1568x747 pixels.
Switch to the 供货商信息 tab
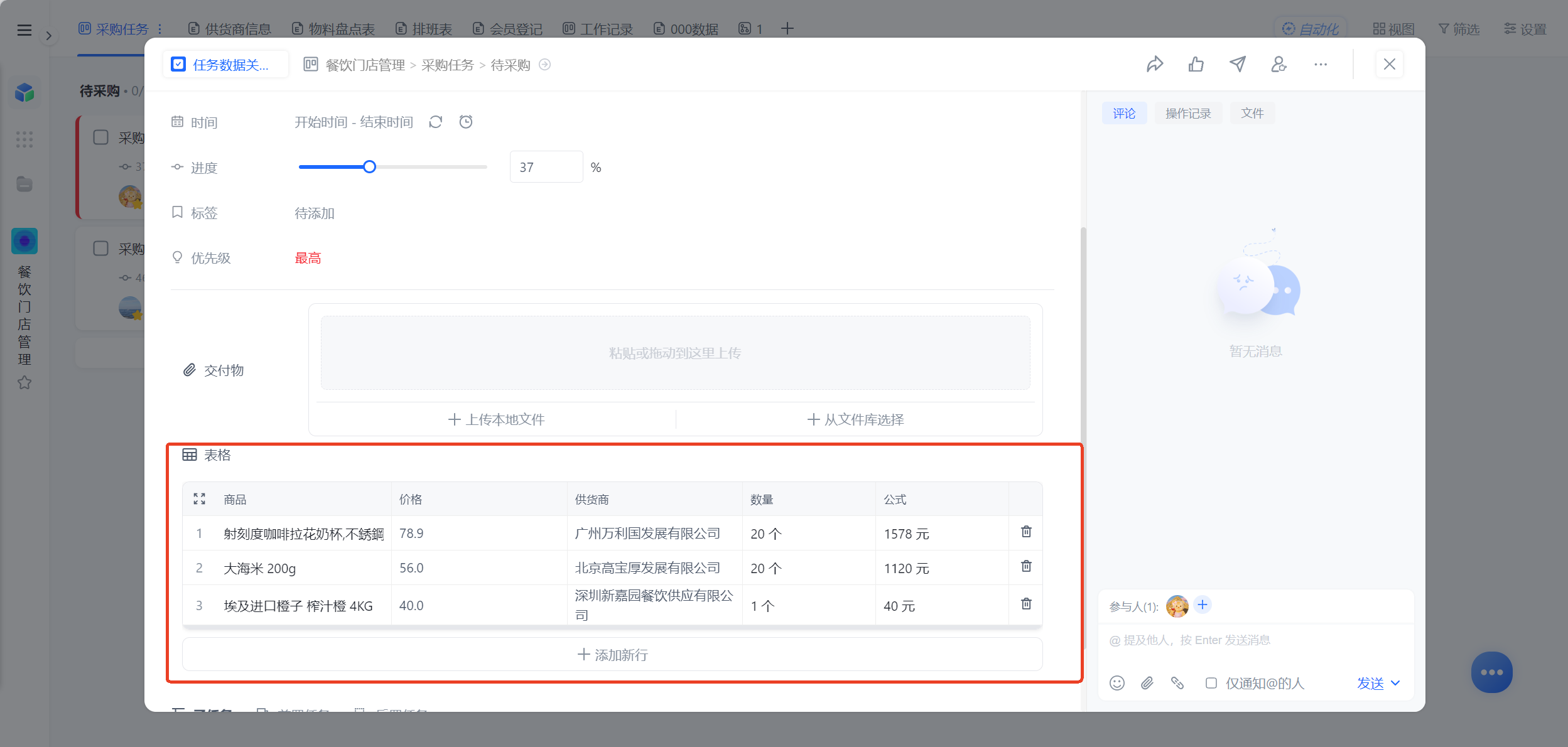coord(230,29)
